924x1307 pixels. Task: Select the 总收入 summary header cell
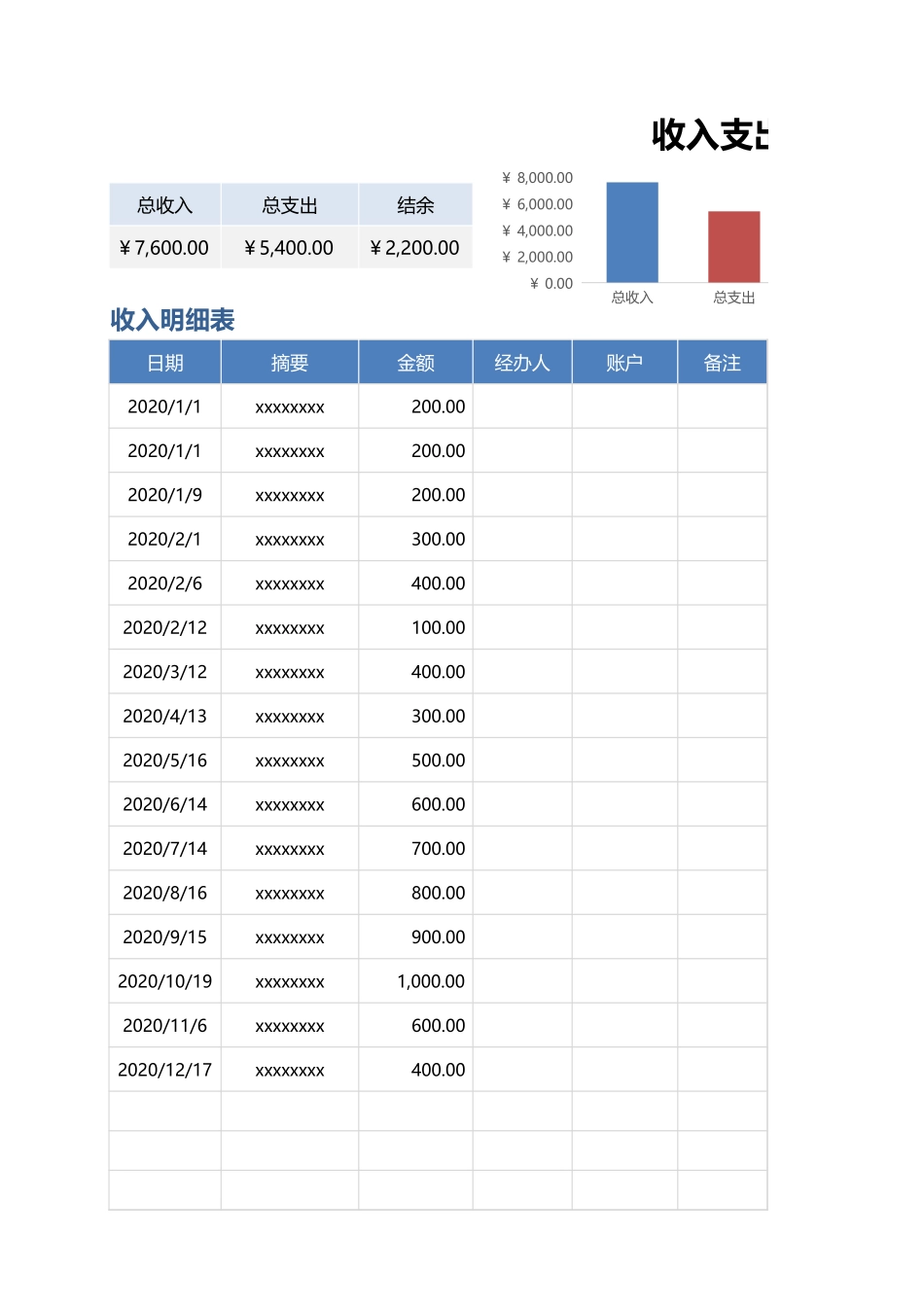(x=163, y=204)
